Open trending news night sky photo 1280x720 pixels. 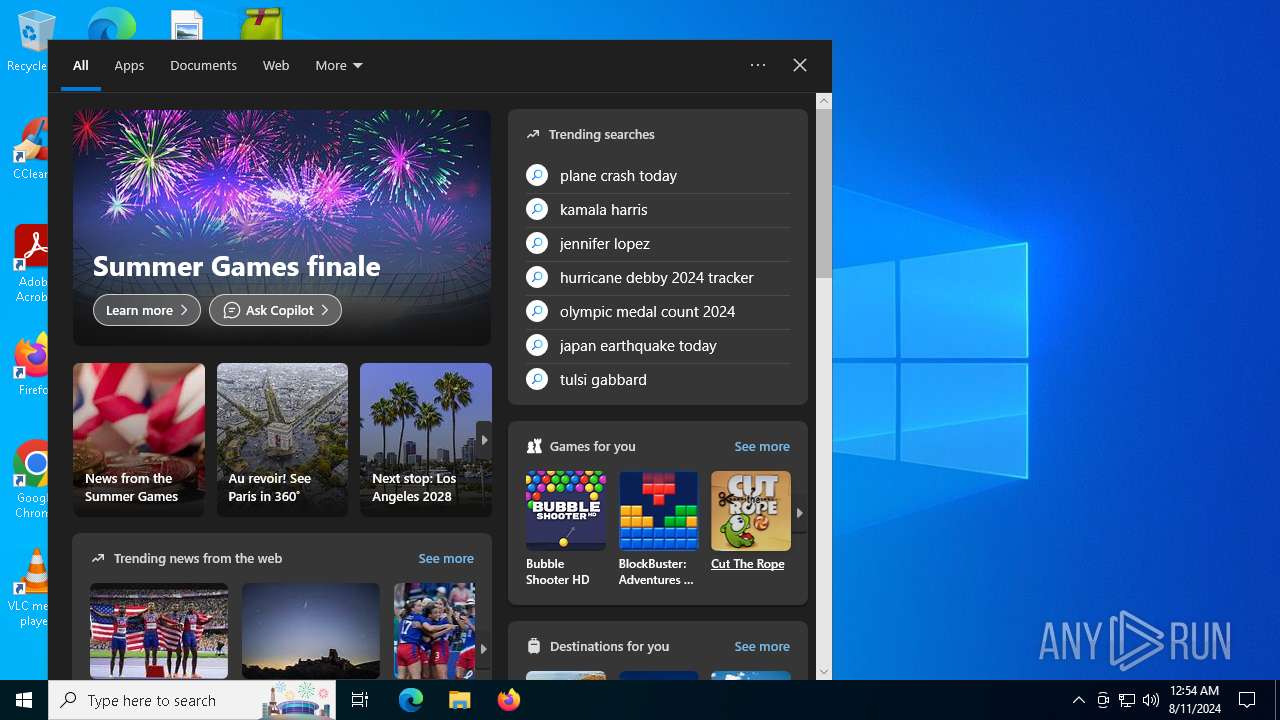[x=311, y=631]
